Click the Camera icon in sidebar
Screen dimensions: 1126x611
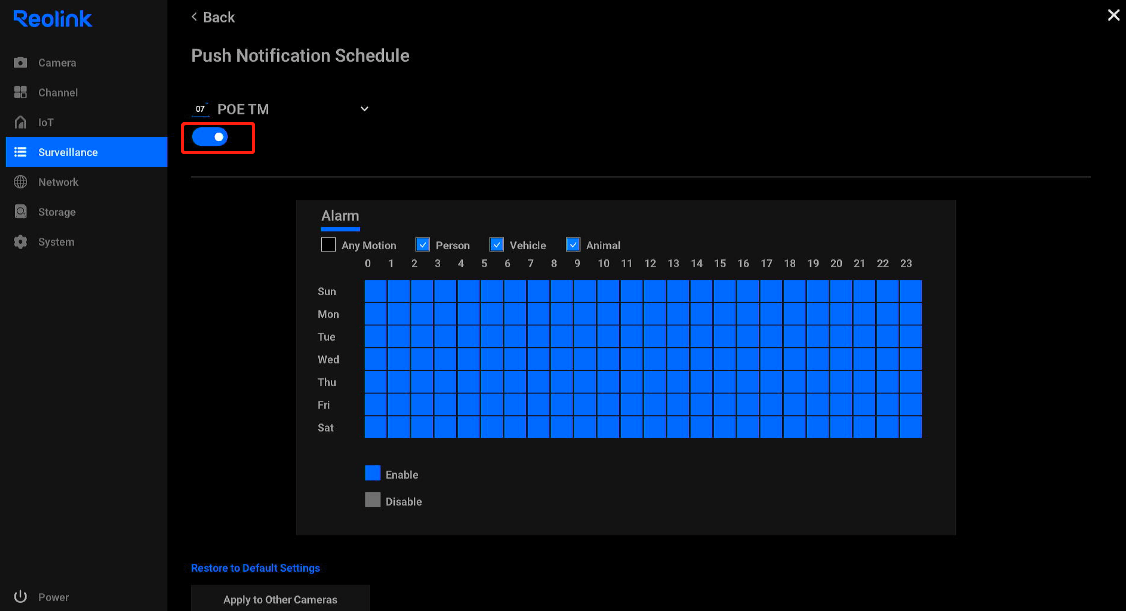pyautogui.click(x=21, y=62)
